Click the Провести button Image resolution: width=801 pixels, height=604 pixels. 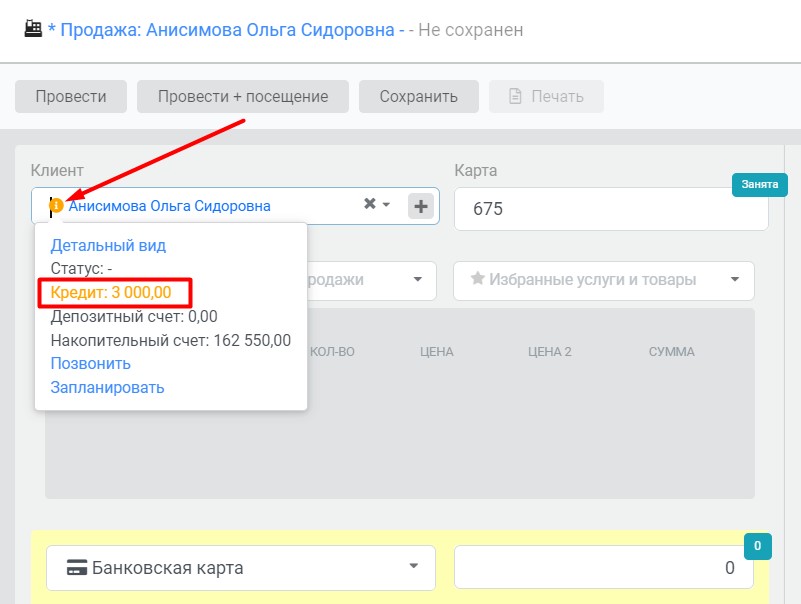71,97
